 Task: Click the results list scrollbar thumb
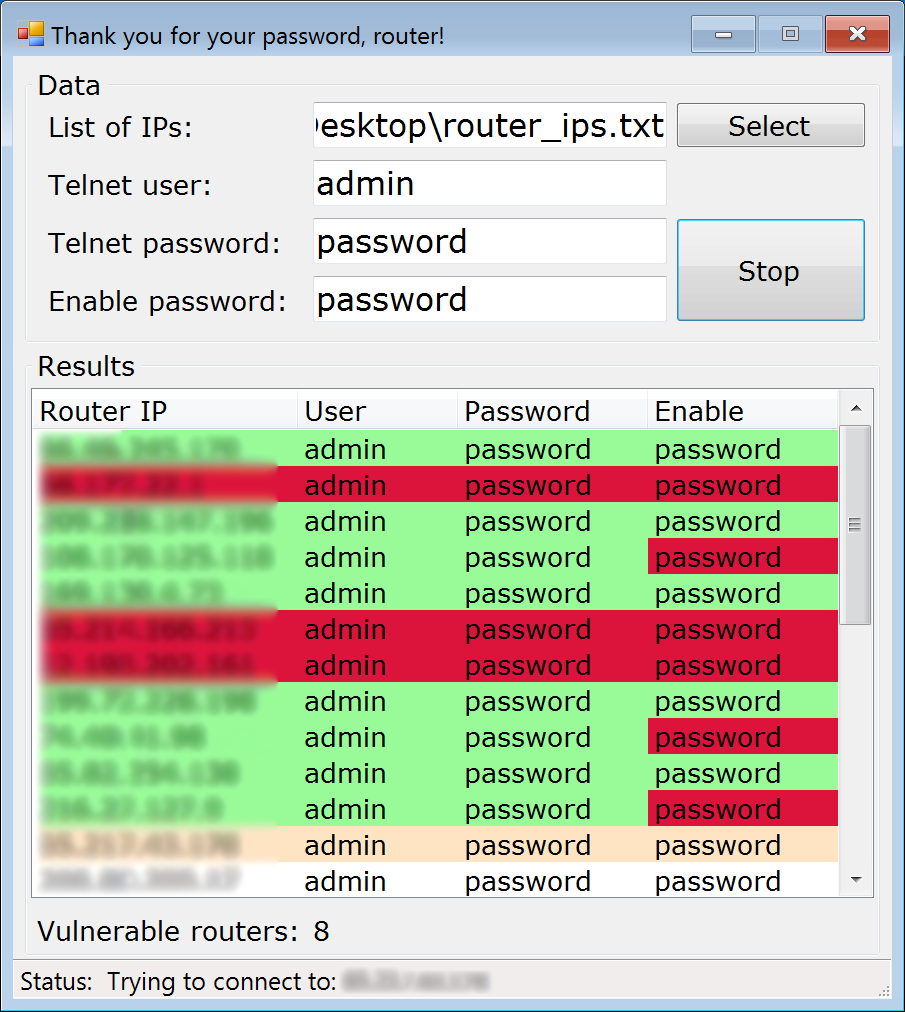pyautogui.click(x=855, y=525)
